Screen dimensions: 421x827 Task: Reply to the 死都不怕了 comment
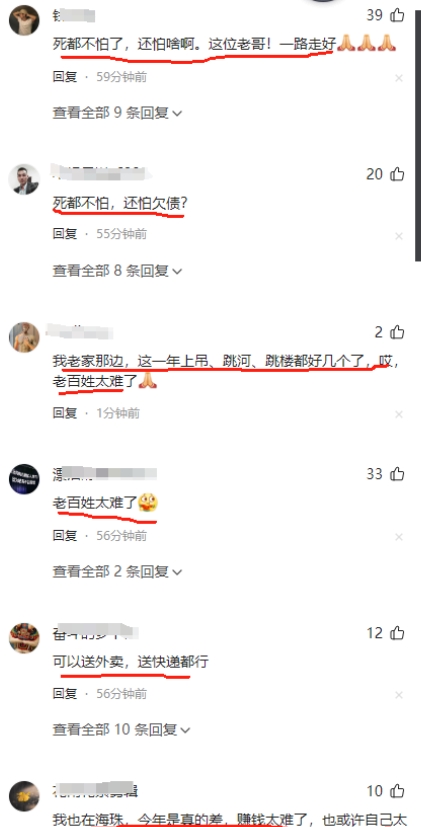click(64, 77)
